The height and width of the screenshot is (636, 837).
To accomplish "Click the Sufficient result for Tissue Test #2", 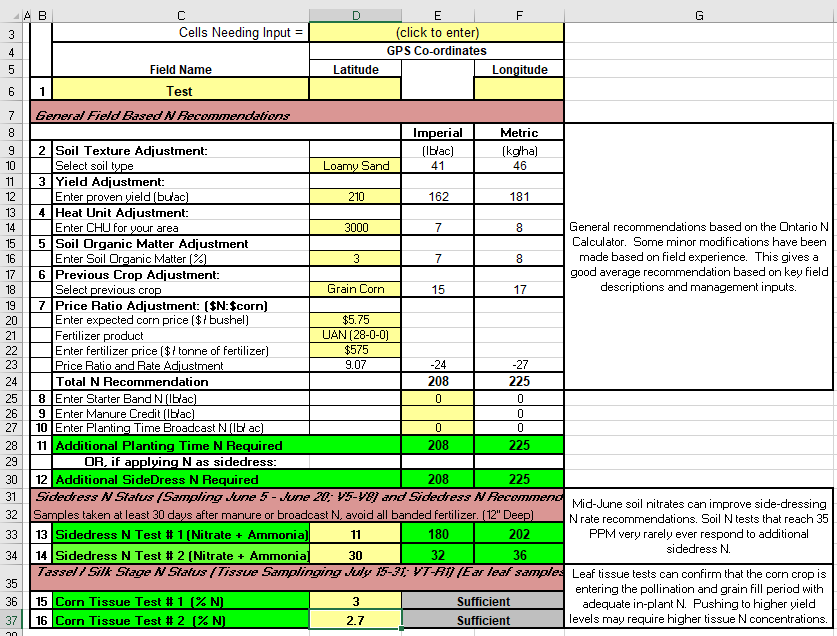I will [483, 620].
